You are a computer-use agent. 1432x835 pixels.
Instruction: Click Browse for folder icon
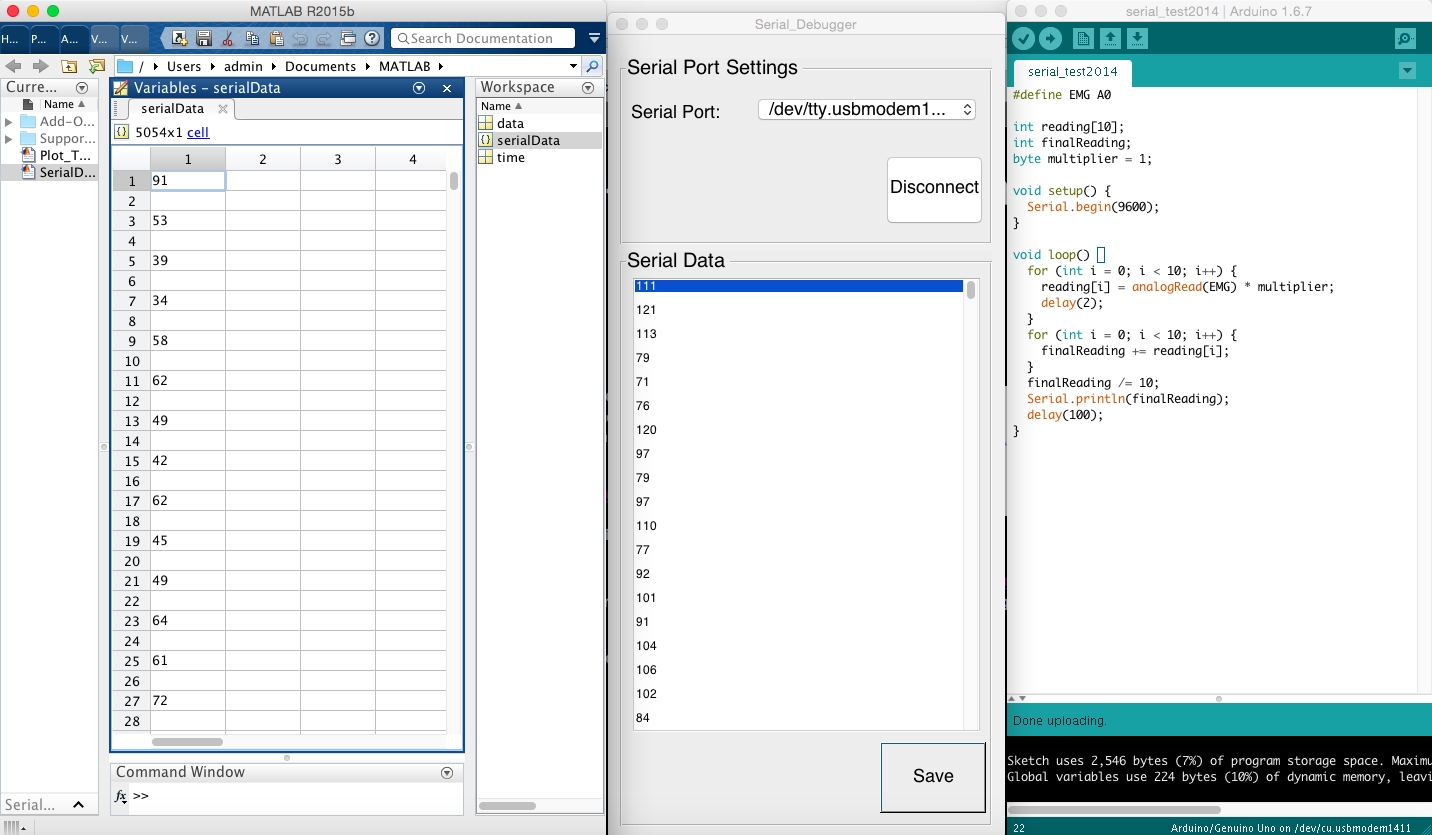click(x=96, y=66)
